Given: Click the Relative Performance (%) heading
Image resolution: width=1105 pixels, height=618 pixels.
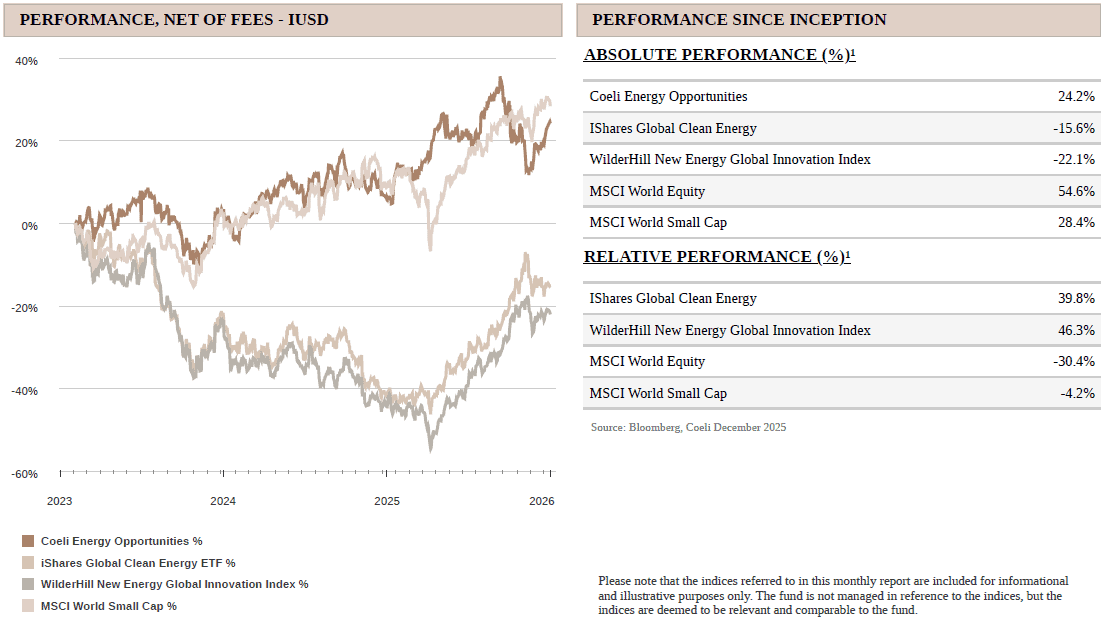Looking at the screenshot, I should point(716,257).
